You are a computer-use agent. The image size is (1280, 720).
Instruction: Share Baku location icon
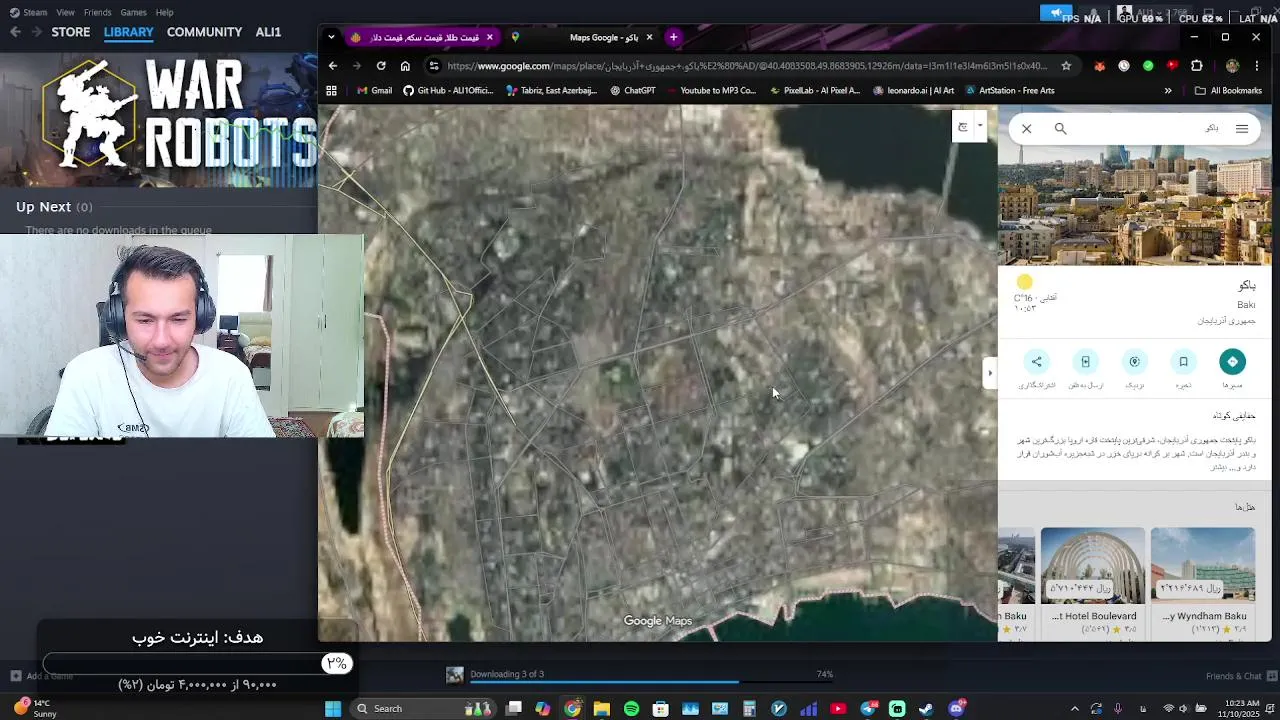tap(1036, 362)
